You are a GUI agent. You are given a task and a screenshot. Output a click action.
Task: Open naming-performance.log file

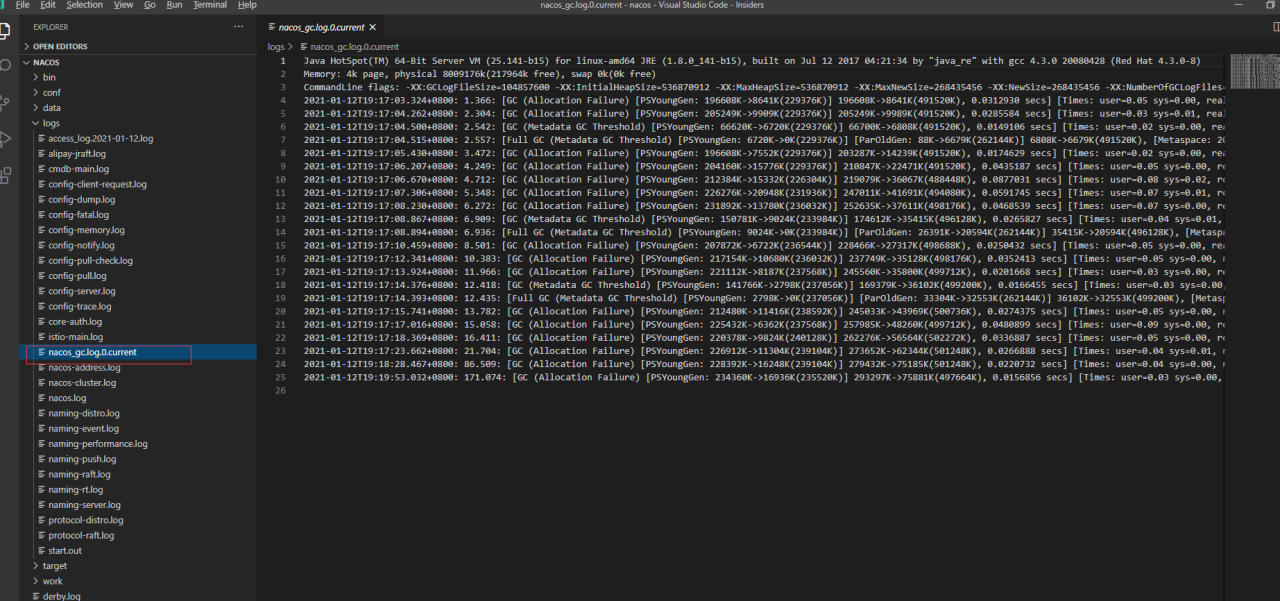pyautogui.click(x=97, y=444)
